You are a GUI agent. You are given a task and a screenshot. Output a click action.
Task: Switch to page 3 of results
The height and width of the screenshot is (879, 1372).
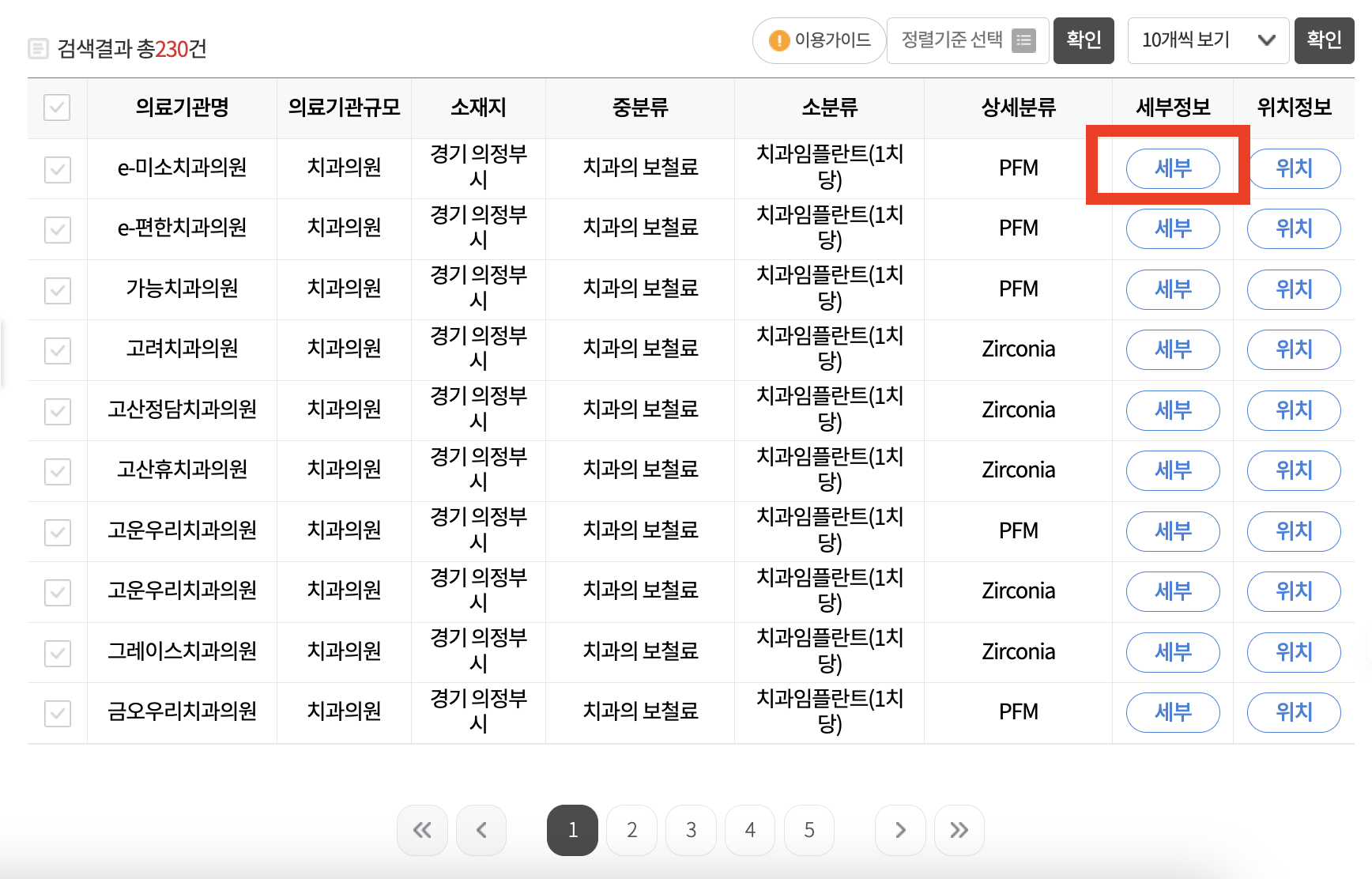point(691,830)
